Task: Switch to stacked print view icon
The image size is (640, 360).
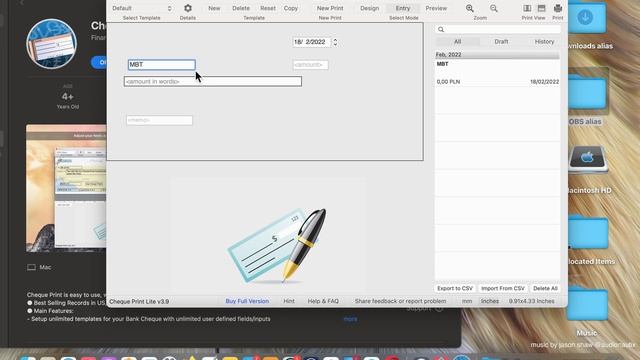Action: 541,8
